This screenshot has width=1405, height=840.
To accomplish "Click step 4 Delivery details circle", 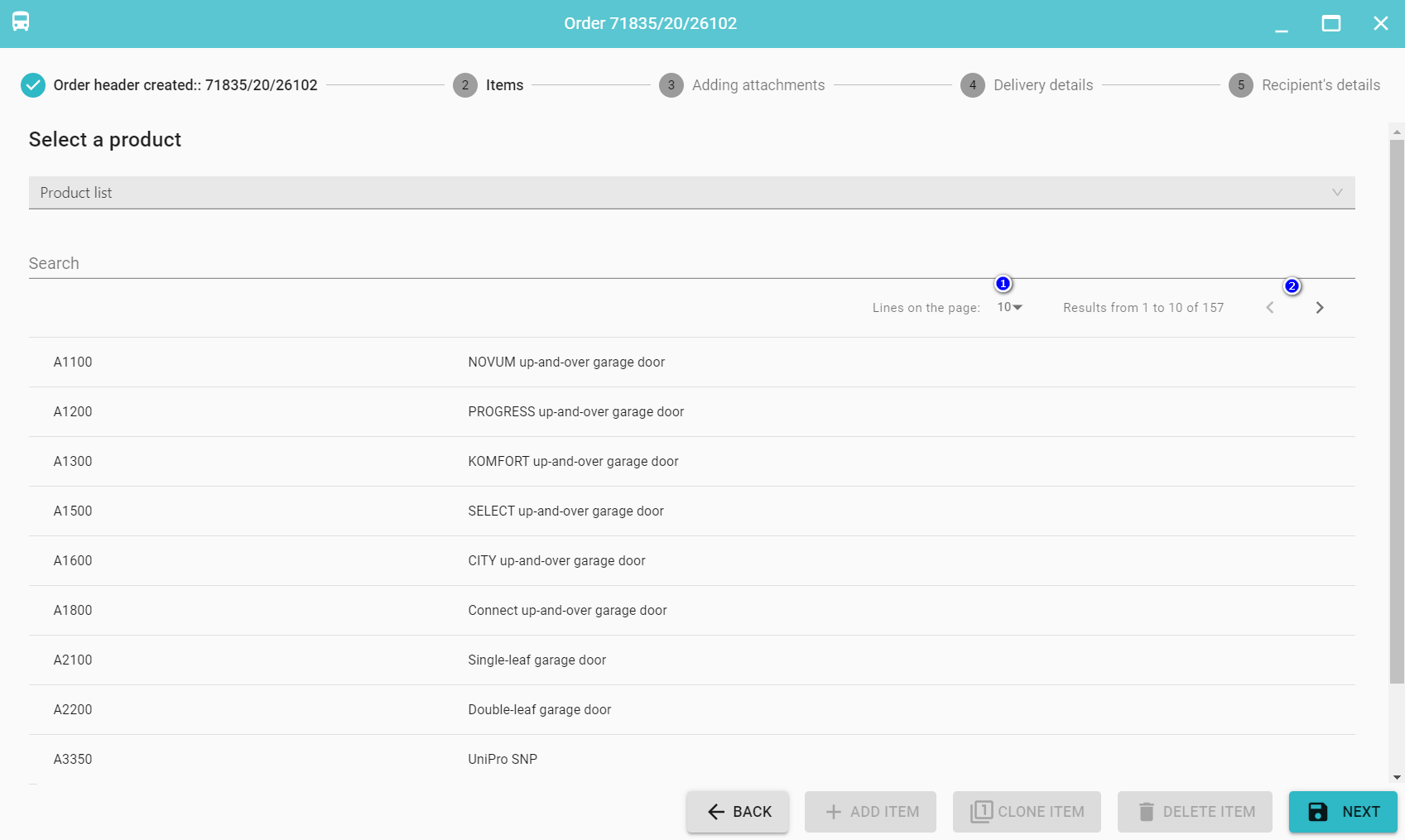I will click(x=973, y=85).
